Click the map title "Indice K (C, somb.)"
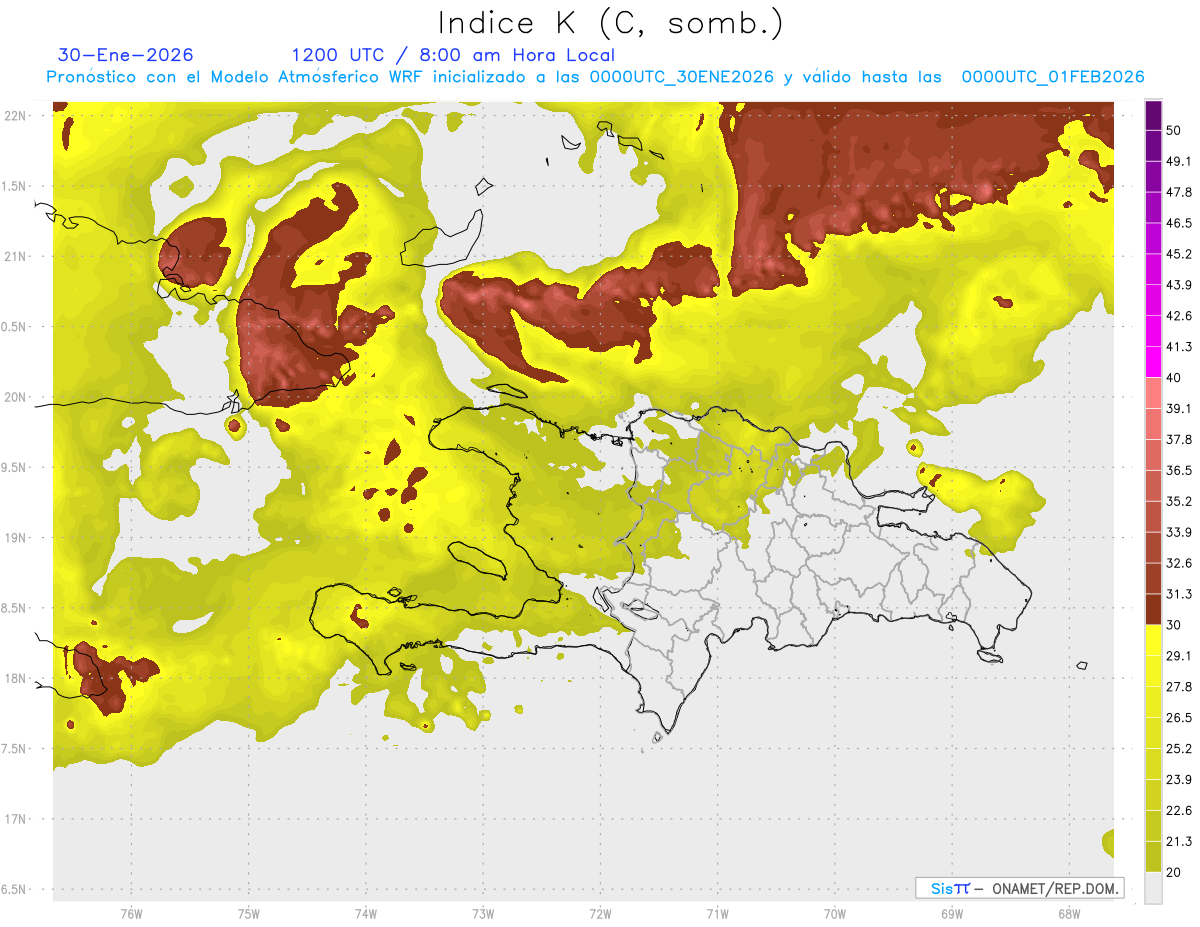This screenshot has width=1200, height=927. click(x=610, y=23)
